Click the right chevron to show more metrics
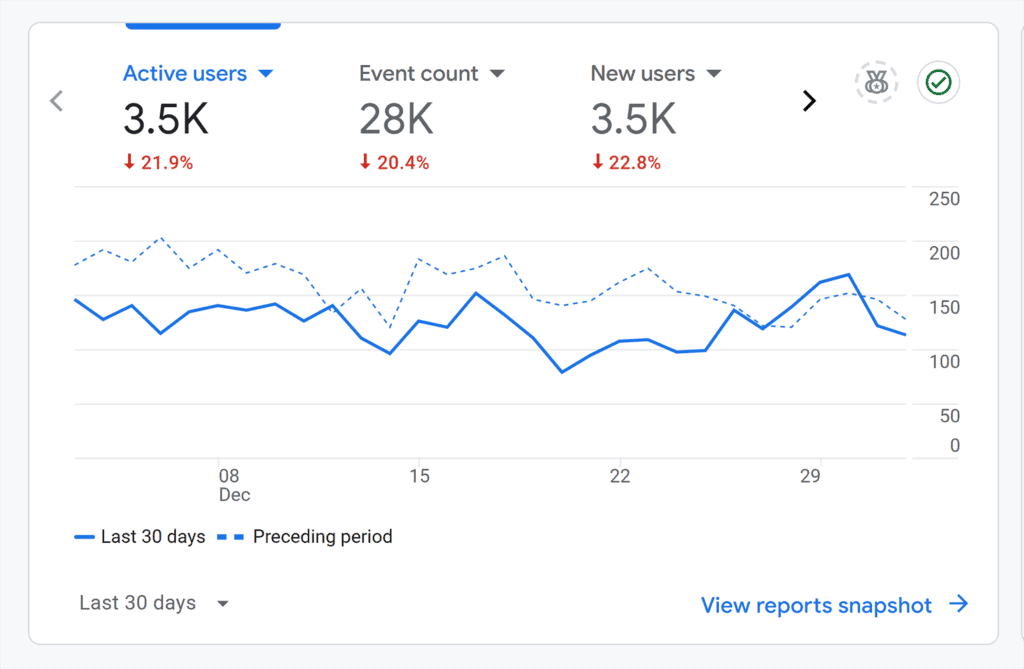This screenshot has height=669, width=1024. pyautogui.click(x=809, y=101)
